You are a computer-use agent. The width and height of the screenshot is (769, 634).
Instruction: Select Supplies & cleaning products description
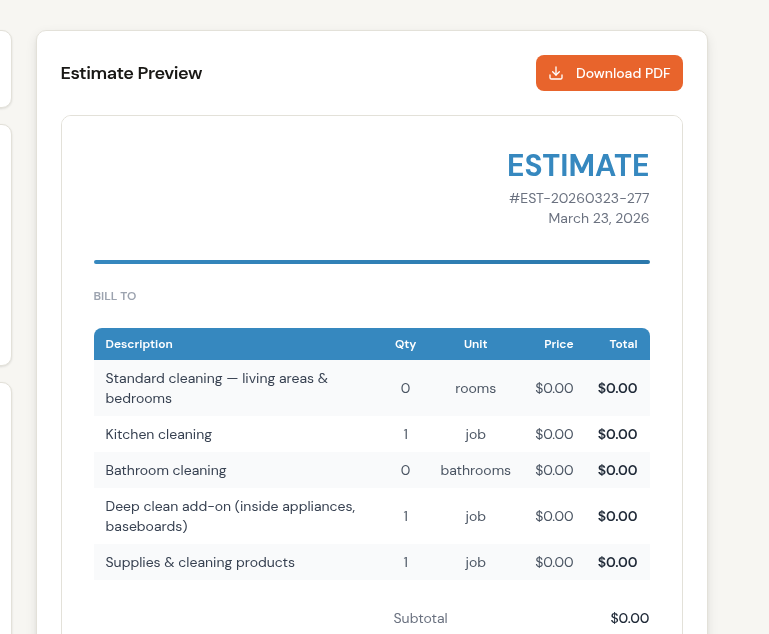[x=200, y=562]
